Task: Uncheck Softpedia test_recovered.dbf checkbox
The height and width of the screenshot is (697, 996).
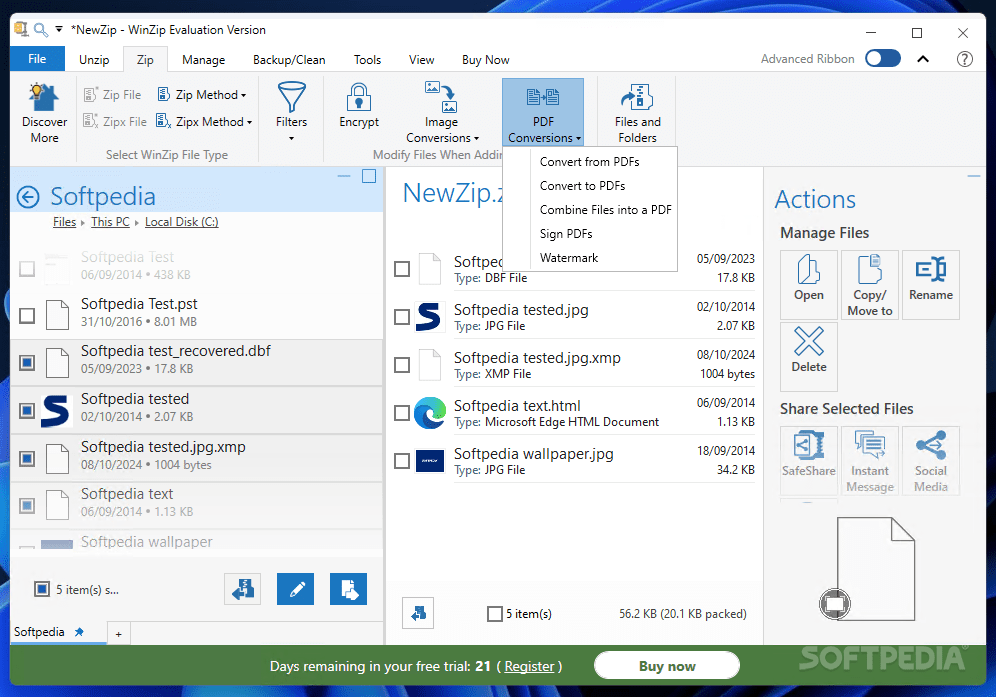Action: tap(27, 362)
